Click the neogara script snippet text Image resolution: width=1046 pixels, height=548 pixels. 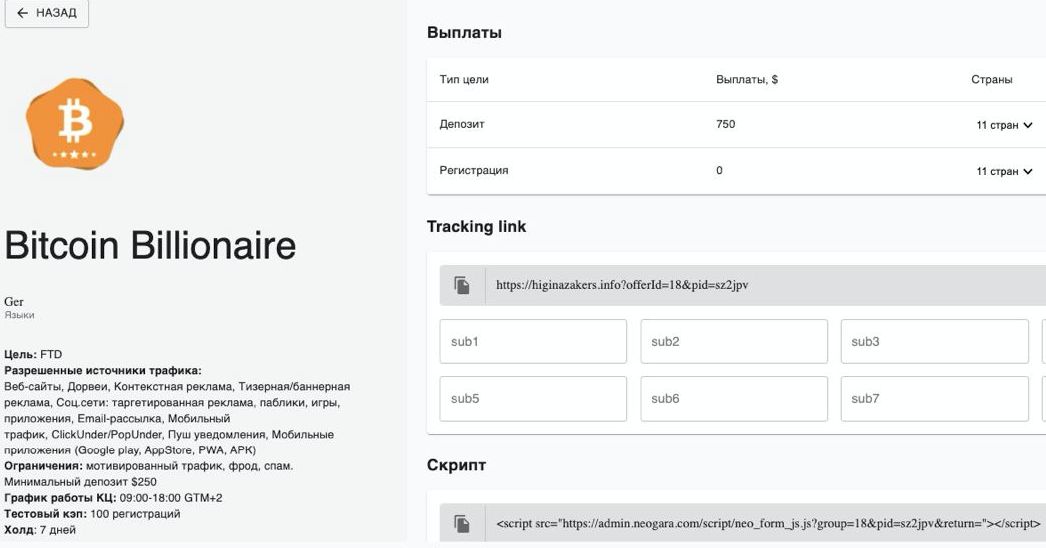(768, 523)
